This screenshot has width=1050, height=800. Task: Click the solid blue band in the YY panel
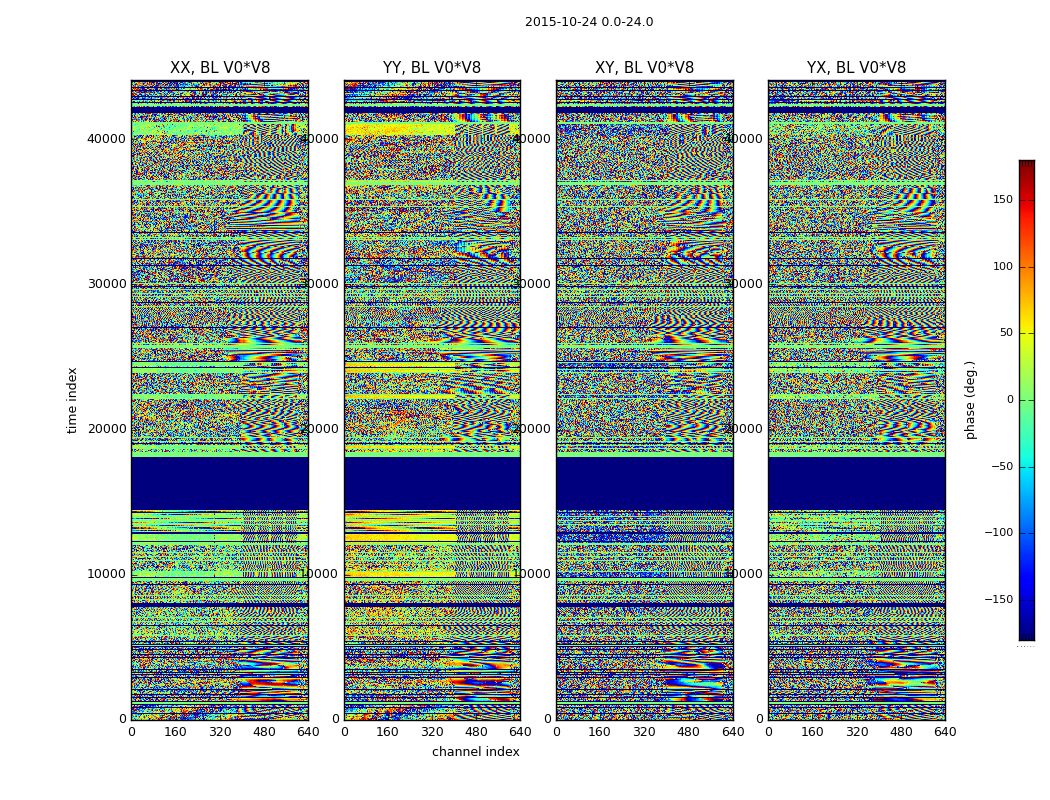pos(432,484)
